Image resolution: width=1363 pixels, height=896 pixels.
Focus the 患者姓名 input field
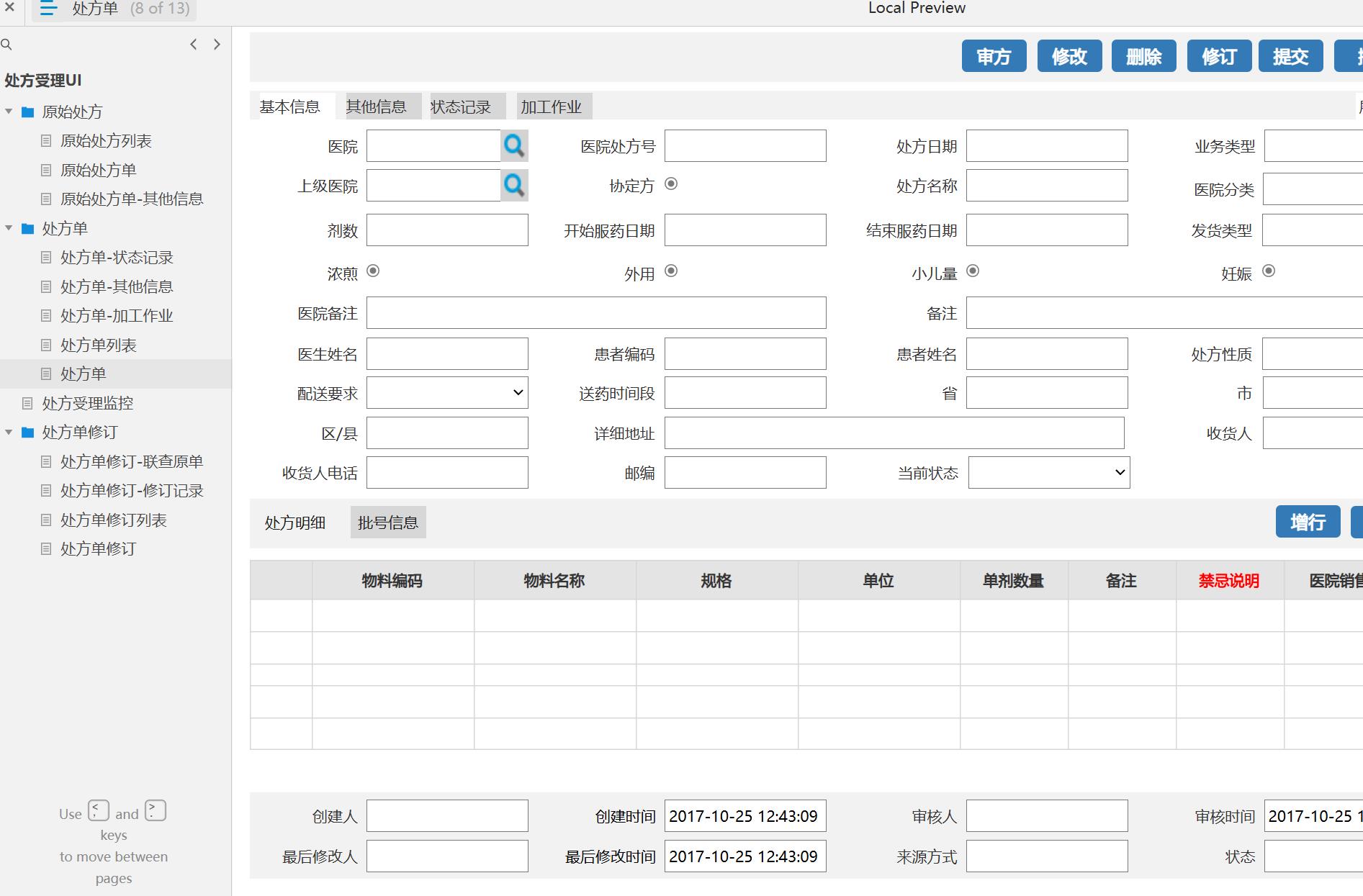1047,354
